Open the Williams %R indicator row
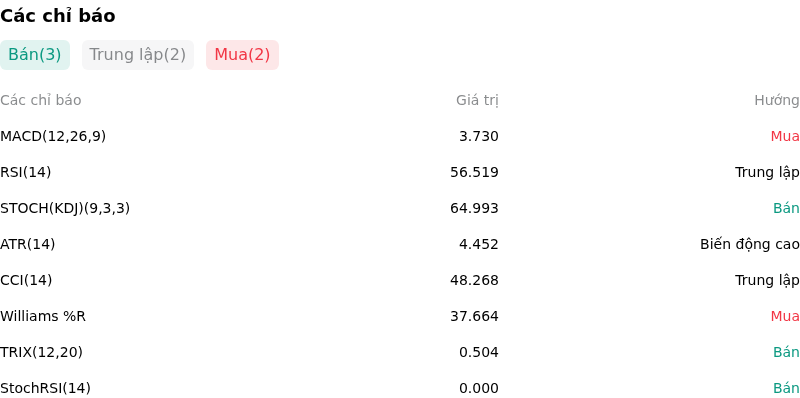The width and height of the screenshot is (800, 398). point(400,316)
